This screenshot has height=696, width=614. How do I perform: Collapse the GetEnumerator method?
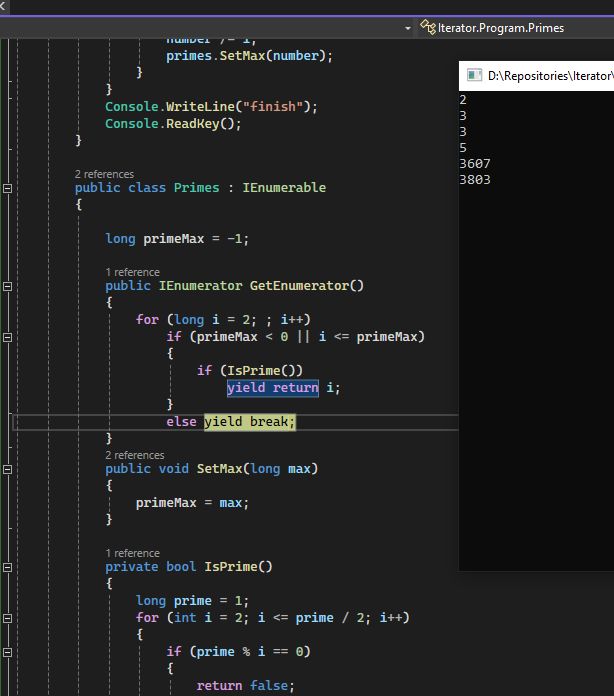8,286
